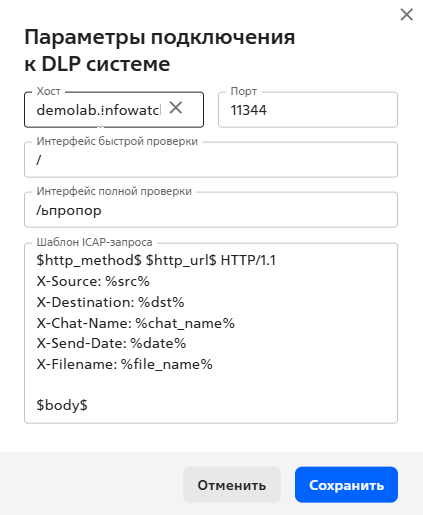Place cursor on $body$ line
This screenshot has width=423, height=515.
point(62,405)
